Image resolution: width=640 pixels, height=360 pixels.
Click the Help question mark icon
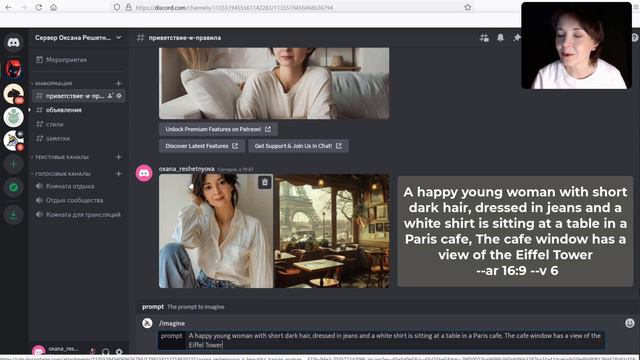[635, 38]
